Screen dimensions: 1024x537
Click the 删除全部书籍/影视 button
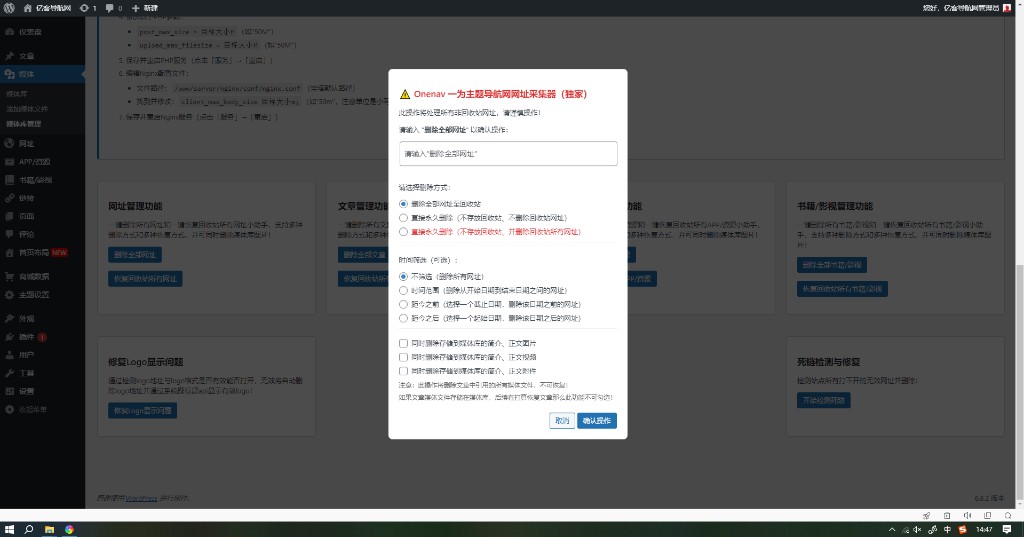click(x=831, y=265)
